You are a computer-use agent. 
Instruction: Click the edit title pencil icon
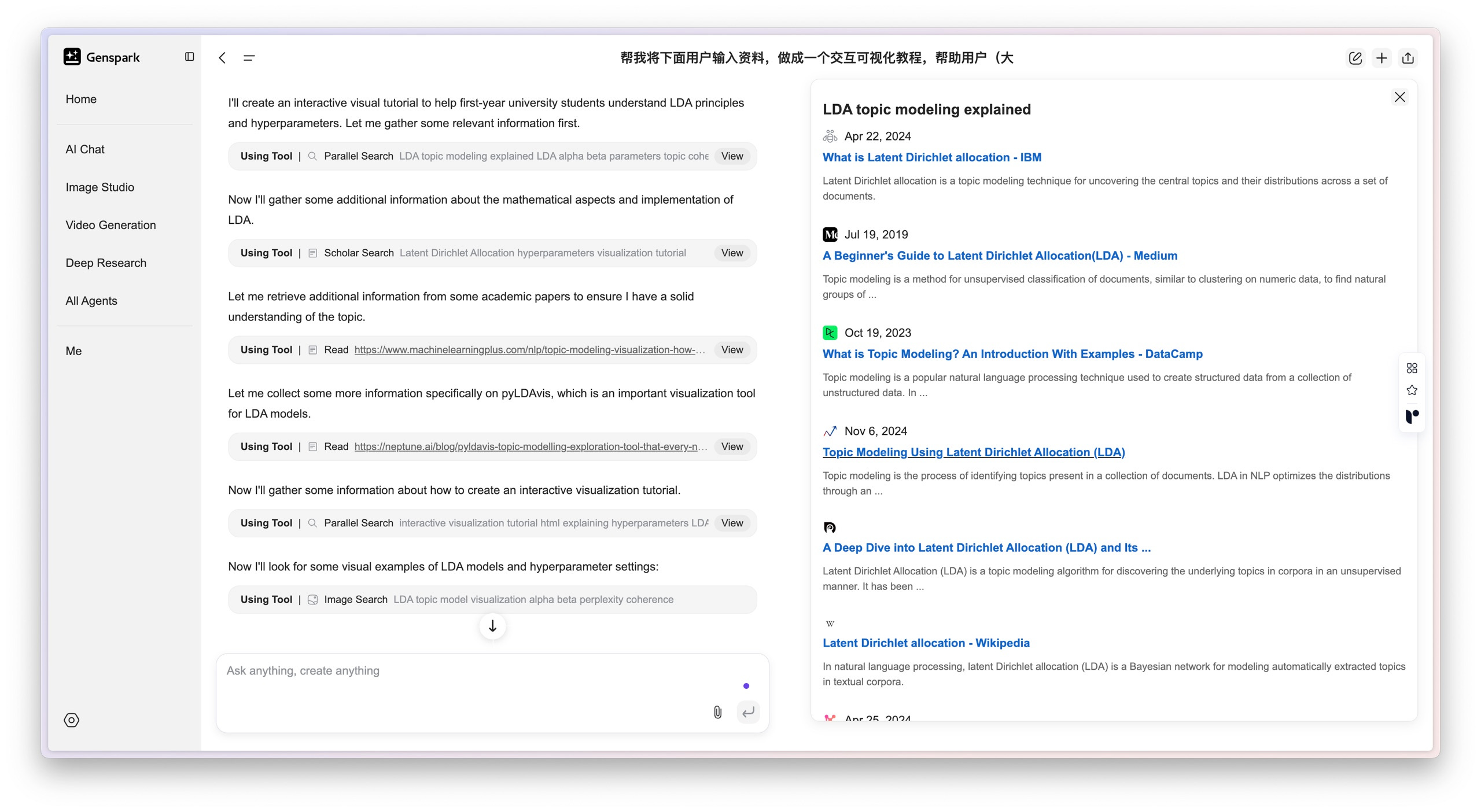[x=1355, y=58]
